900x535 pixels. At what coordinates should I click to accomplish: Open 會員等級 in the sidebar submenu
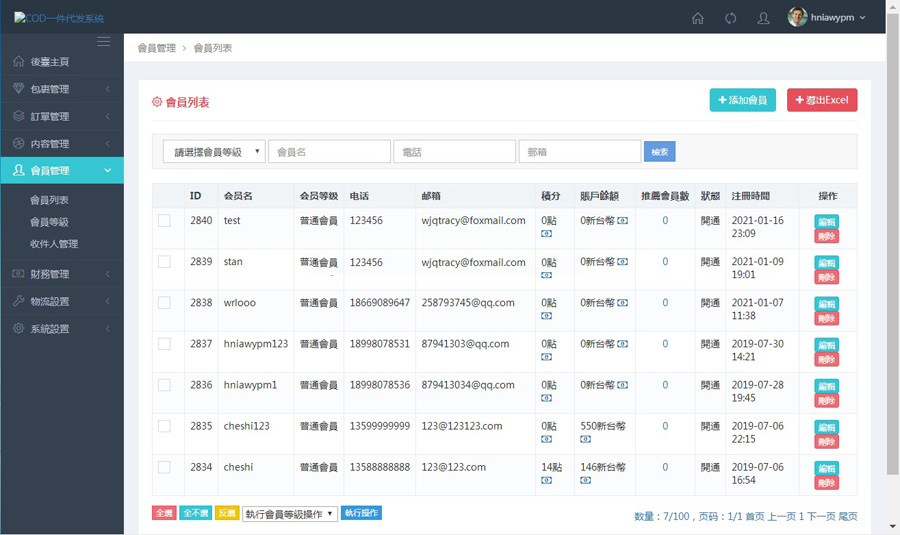click(x=49, y=222)
